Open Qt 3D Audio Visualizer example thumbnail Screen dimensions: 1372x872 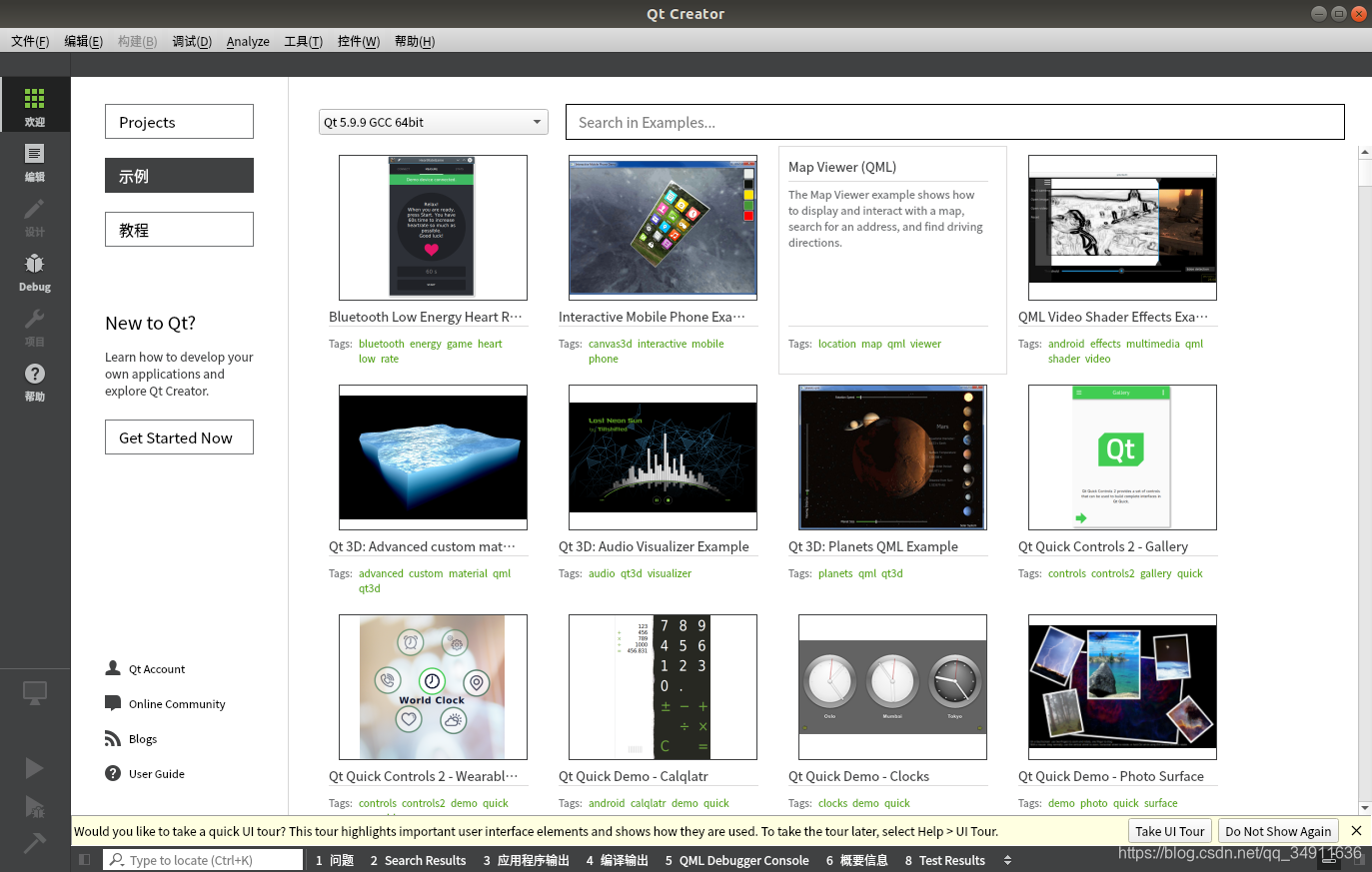[x=663, y=457]
